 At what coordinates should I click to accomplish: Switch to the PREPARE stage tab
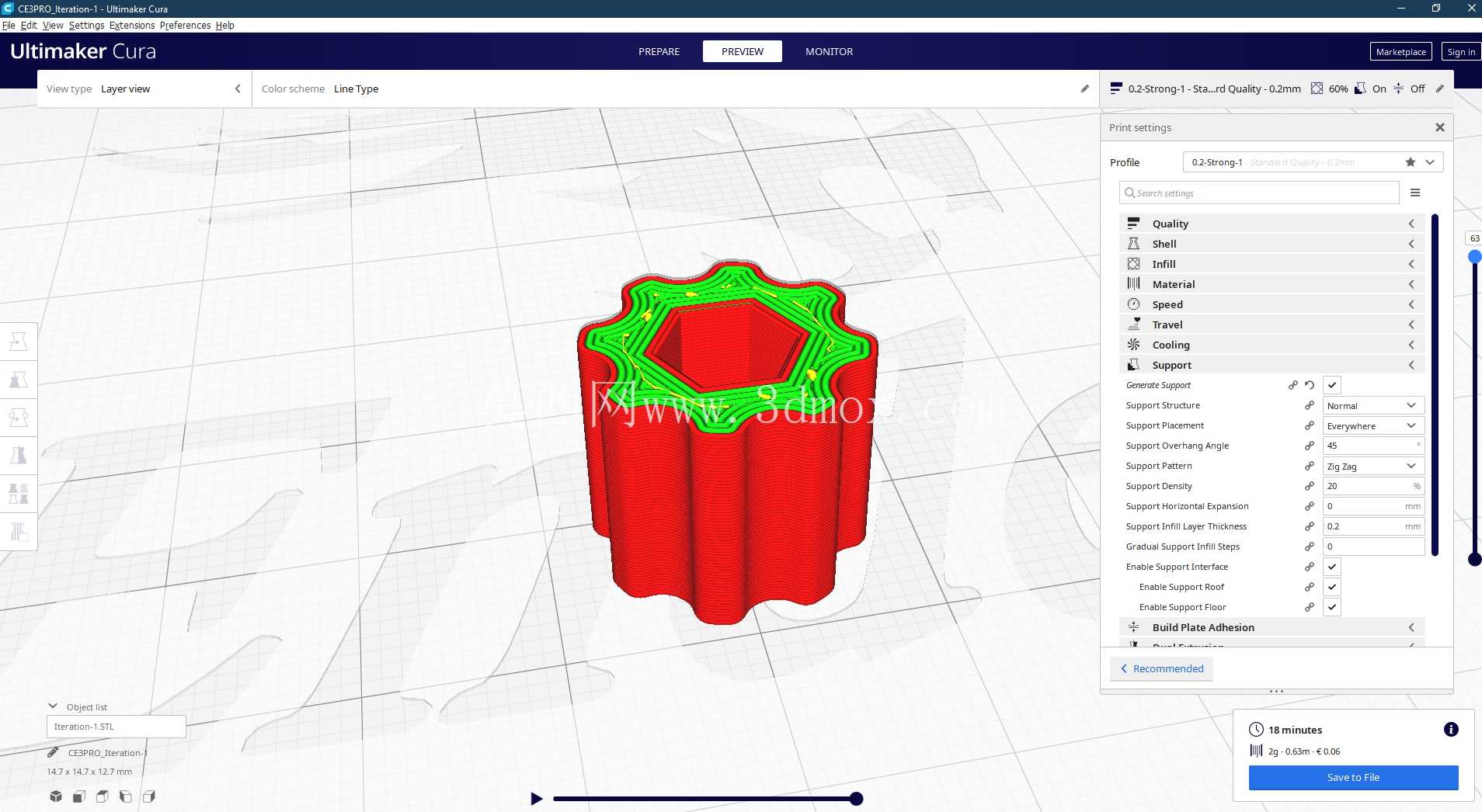point(659,51)
